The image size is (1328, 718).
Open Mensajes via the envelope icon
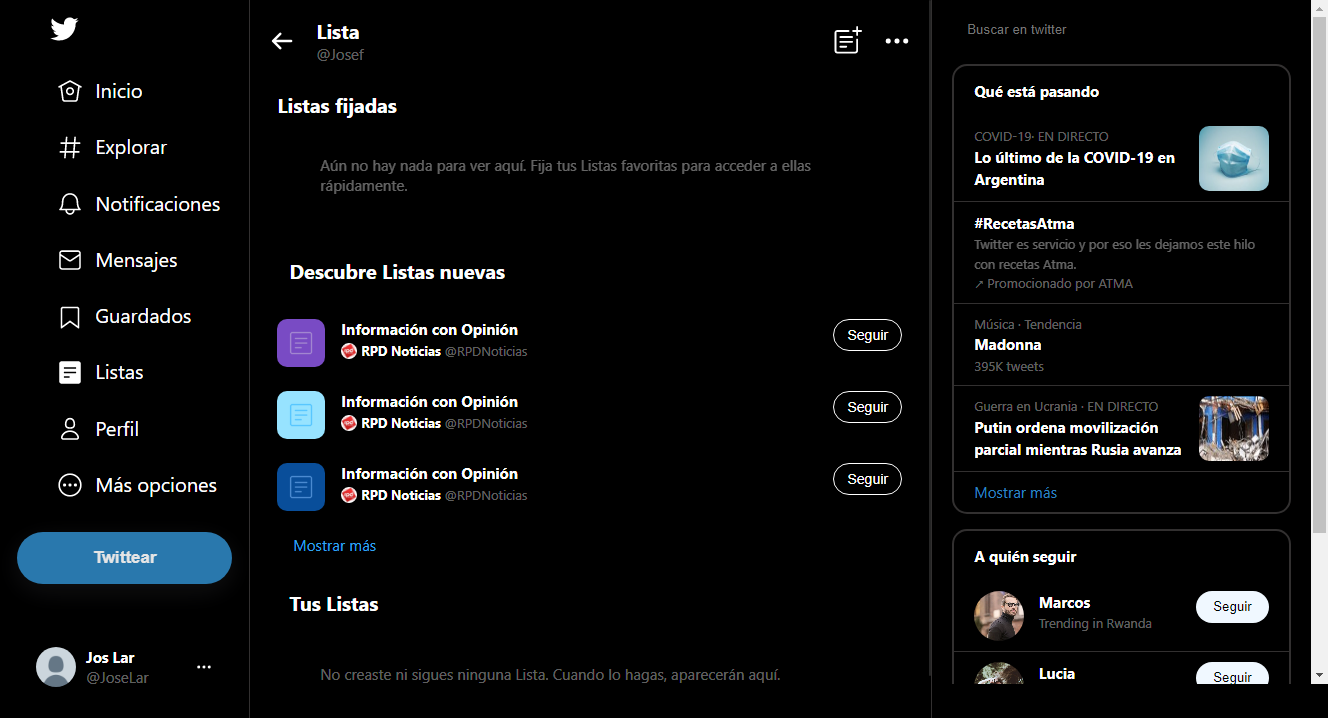click(69, 259)
